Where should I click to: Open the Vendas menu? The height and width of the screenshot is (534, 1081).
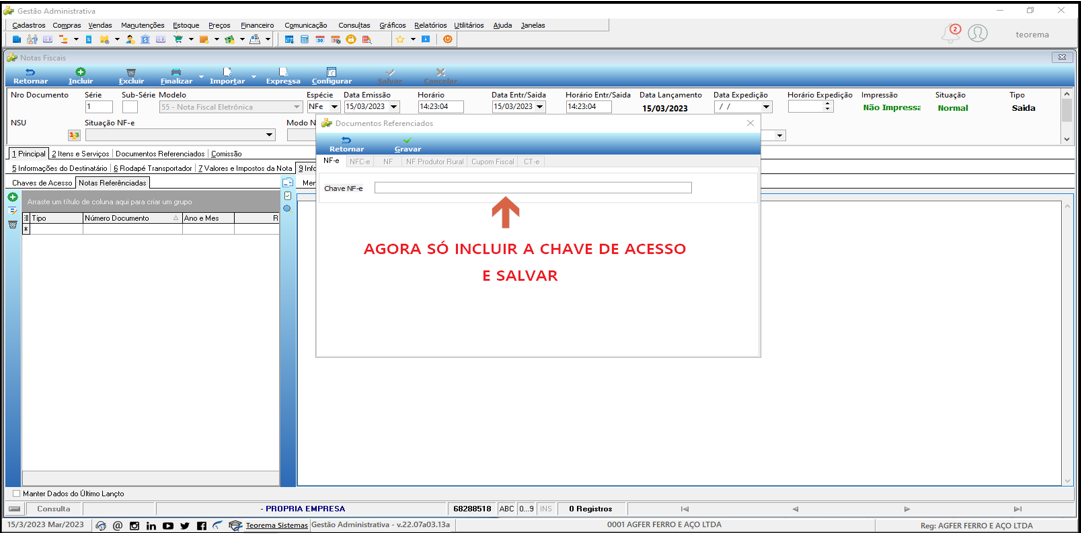click(100, 25)
